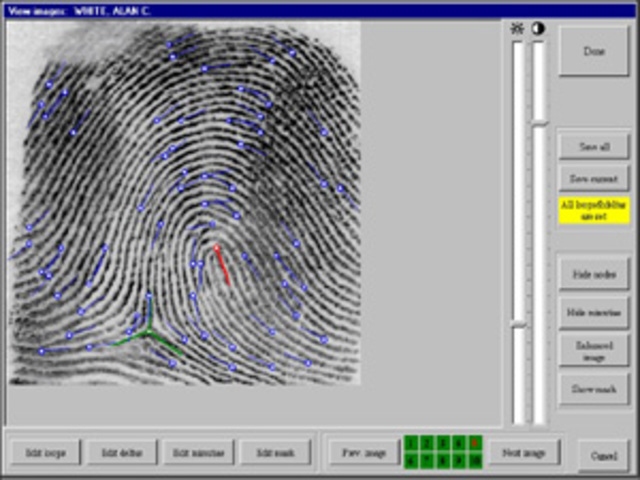The image size is (640, 480).
Task: Select image number 1 in the green grid
Action: pos(411,443)
